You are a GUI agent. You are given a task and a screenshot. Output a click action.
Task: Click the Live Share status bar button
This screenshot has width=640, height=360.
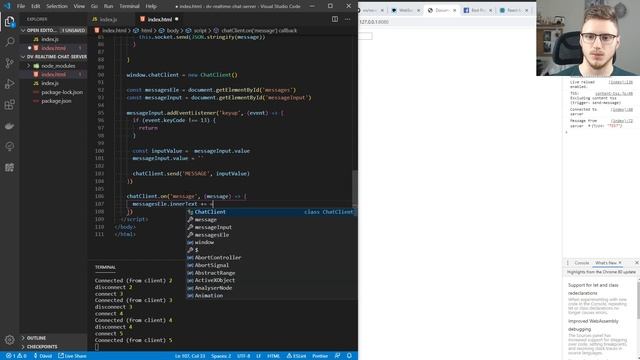[72, 356]
